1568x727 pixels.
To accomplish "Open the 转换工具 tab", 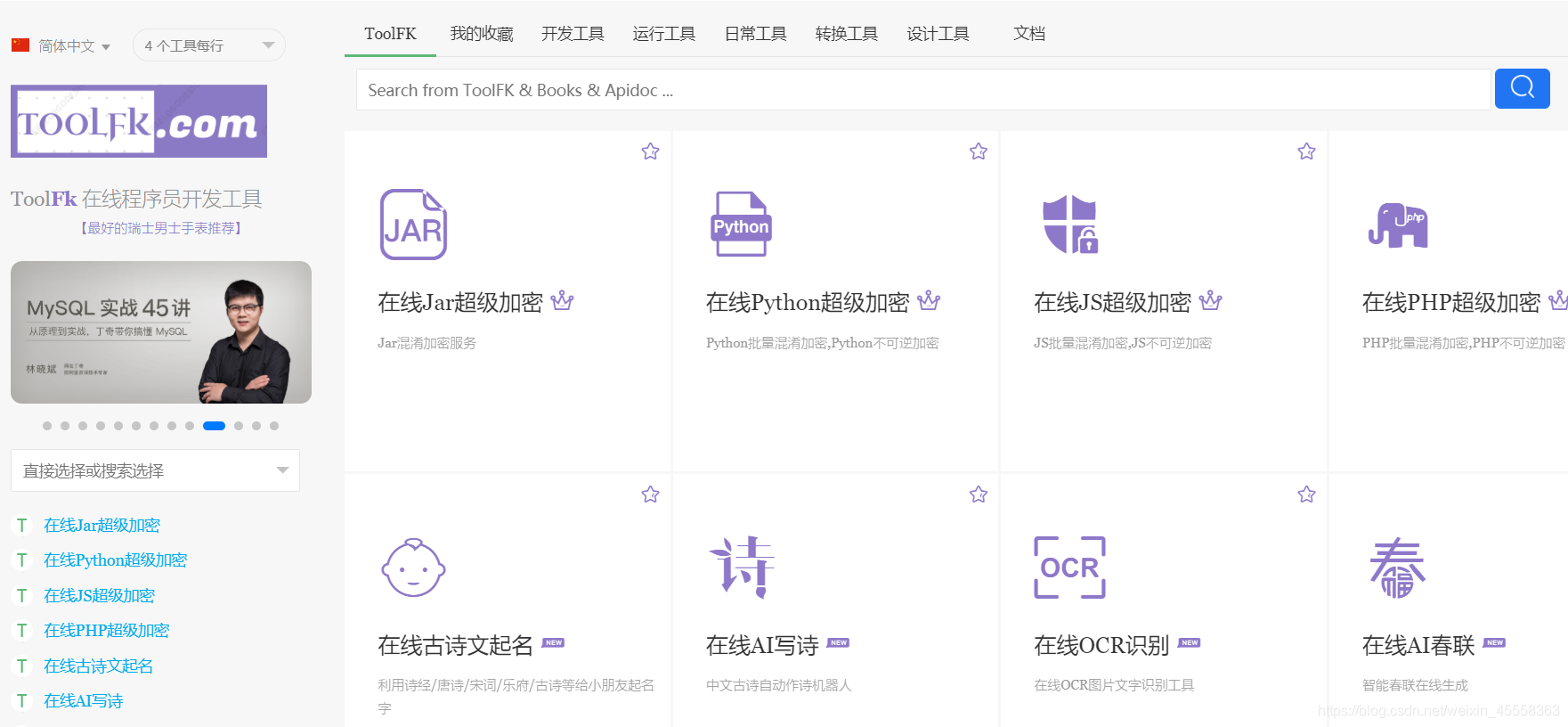I will 846,34.
